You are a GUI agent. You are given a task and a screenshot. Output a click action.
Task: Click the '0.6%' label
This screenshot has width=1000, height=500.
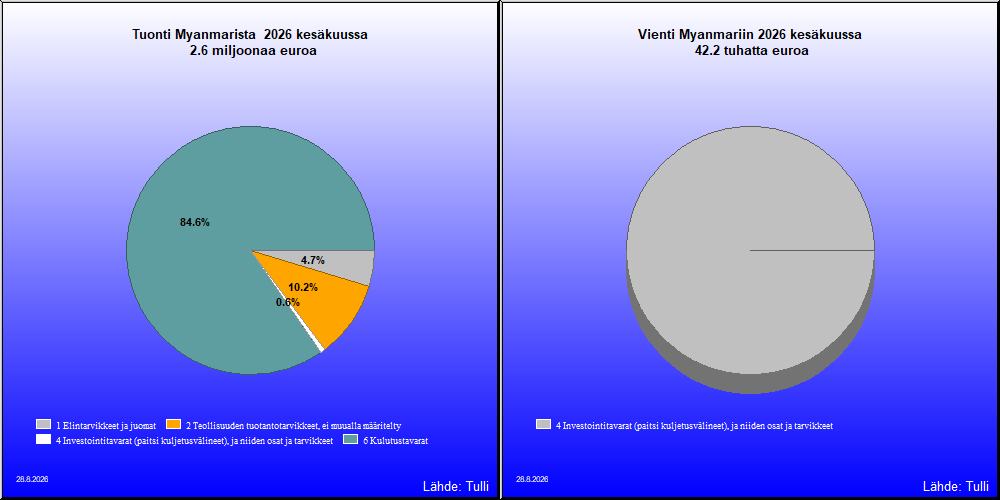[x=288, y=302]
